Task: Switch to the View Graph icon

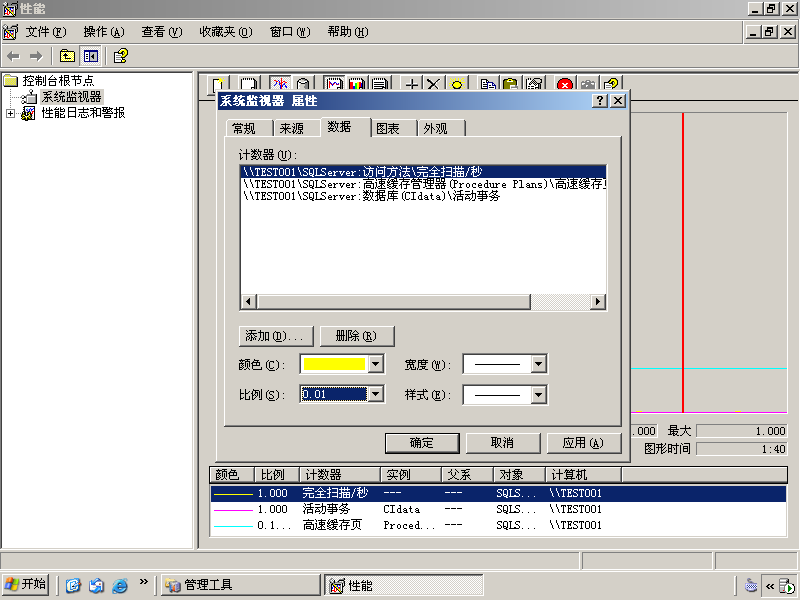Action: point(334,84)
